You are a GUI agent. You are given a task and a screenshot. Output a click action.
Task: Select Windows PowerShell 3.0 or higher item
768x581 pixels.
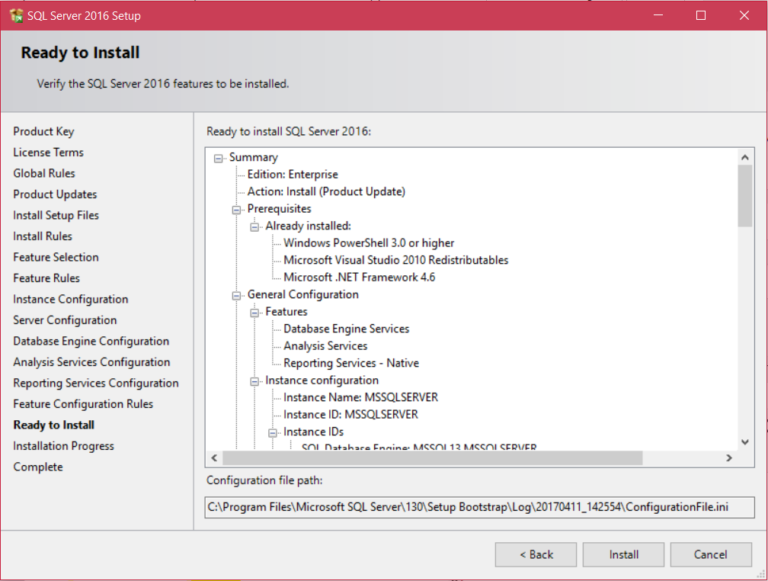pyautogui.click(x=369, y=243)
